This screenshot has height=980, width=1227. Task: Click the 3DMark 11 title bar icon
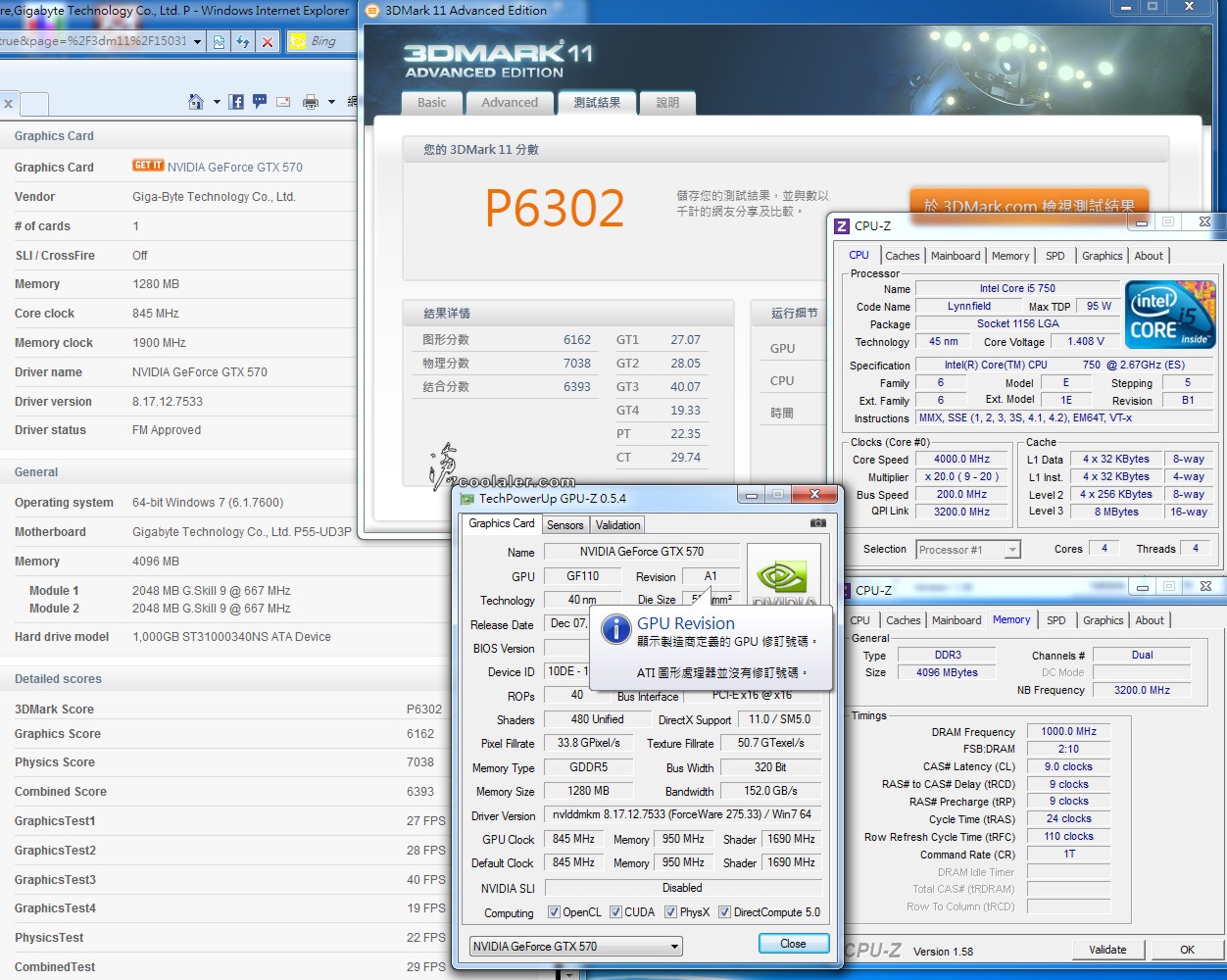point(372,11)
